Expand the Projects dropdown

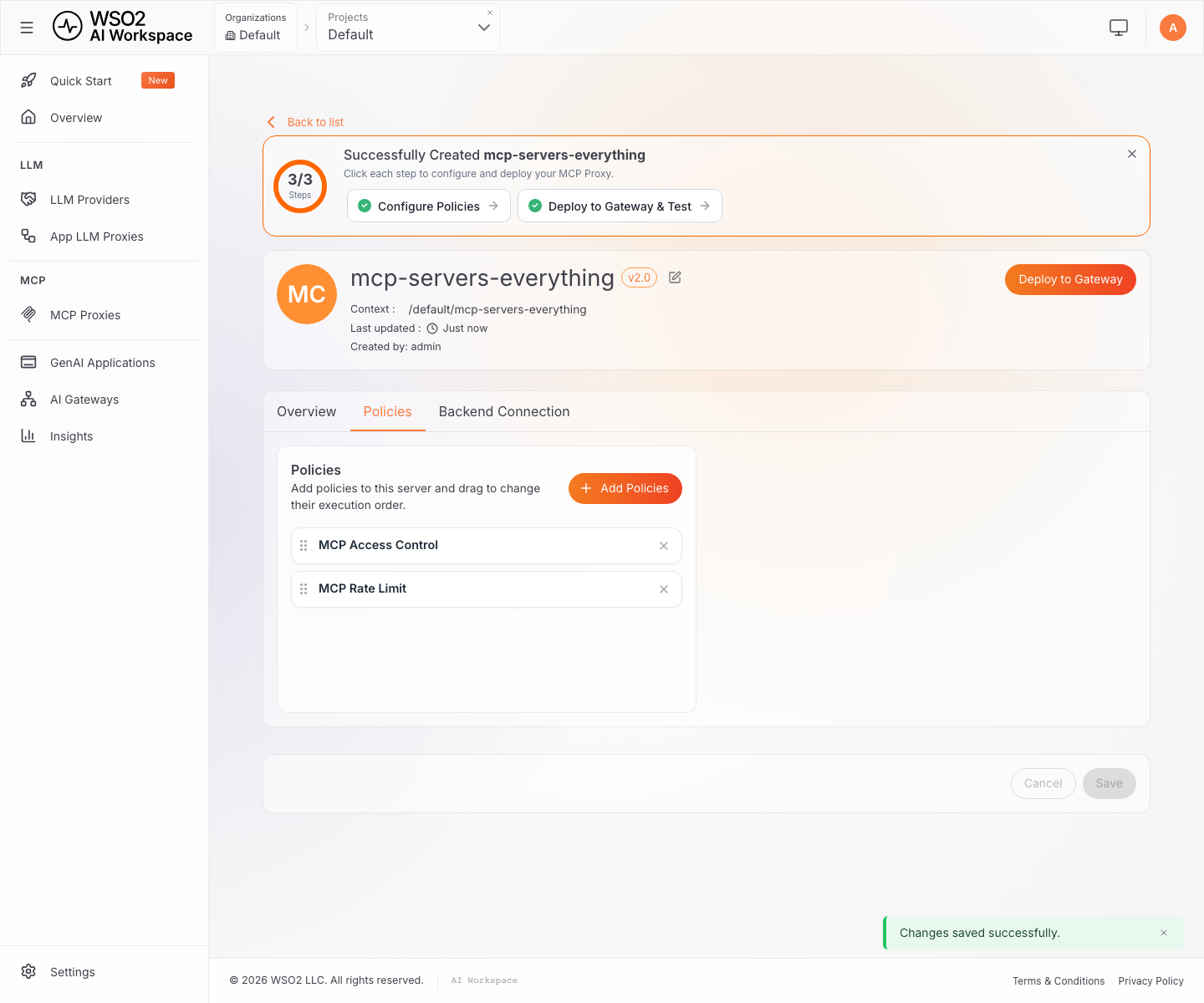tap(484, 28)
